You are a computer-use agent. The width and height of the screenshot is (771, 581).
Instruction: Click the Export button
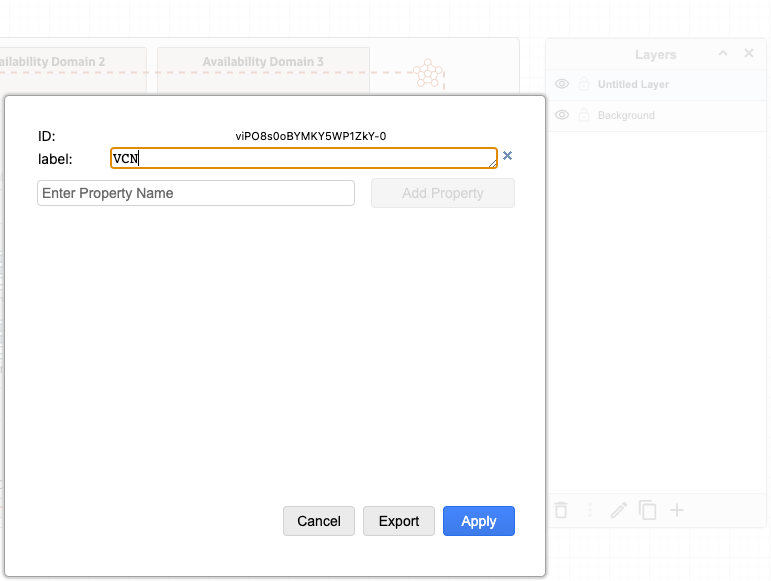point(399,521)
